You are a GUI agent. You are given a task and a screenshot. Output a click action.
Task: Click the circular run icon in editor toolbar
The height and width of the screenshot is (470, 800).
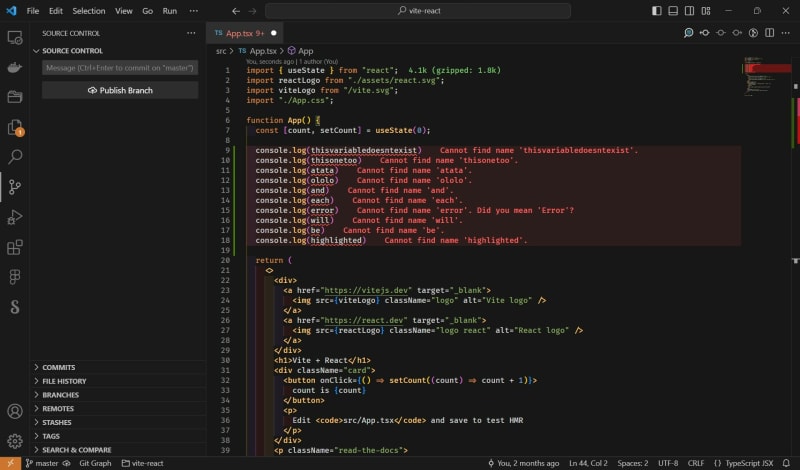(754, 33)
